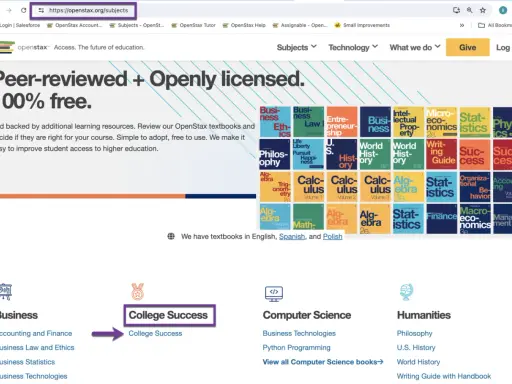Bookmark this page with the star icon

click(483, 10)
